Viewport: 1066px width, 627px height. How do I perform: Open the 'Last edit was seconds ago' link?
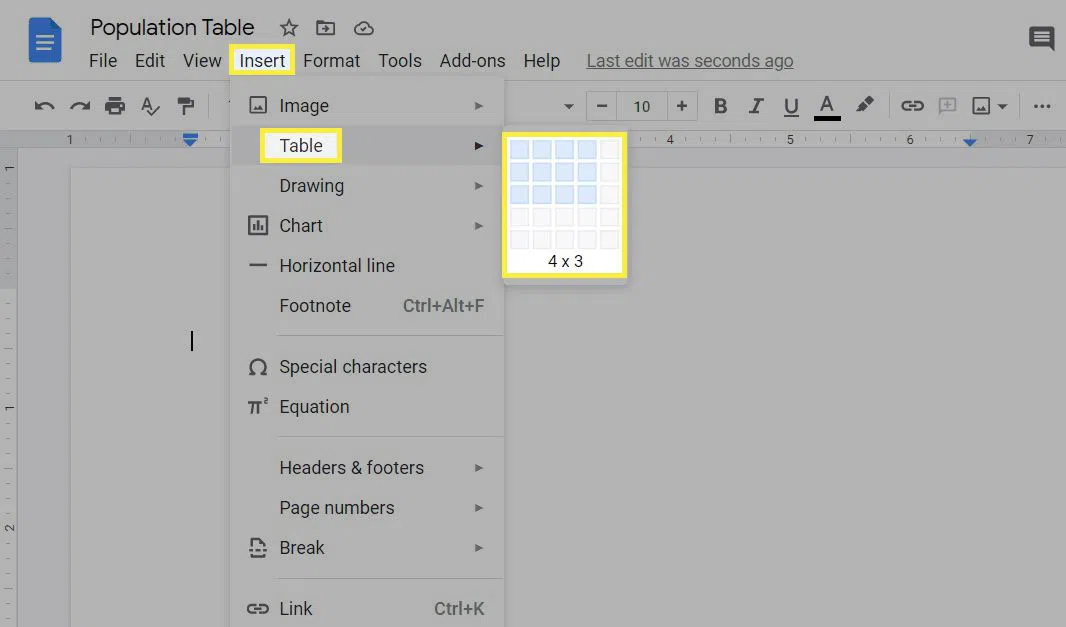click(689, 61)
